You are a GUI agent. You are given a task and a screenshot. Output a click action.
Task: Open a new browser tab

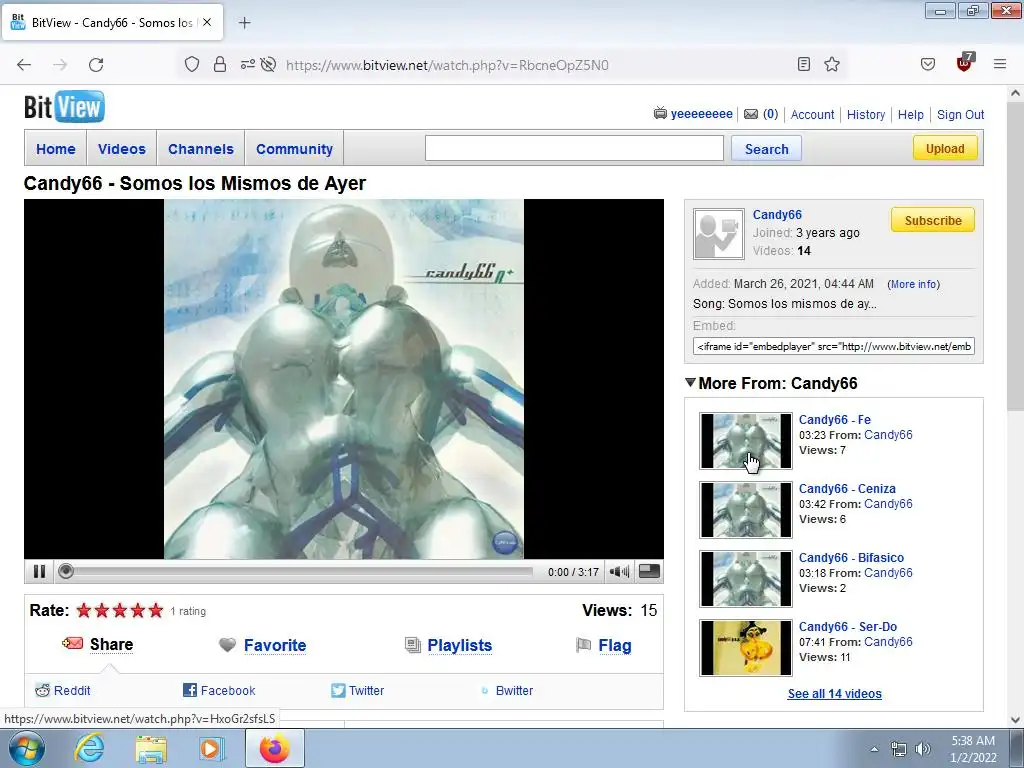(x=244, y=23)
